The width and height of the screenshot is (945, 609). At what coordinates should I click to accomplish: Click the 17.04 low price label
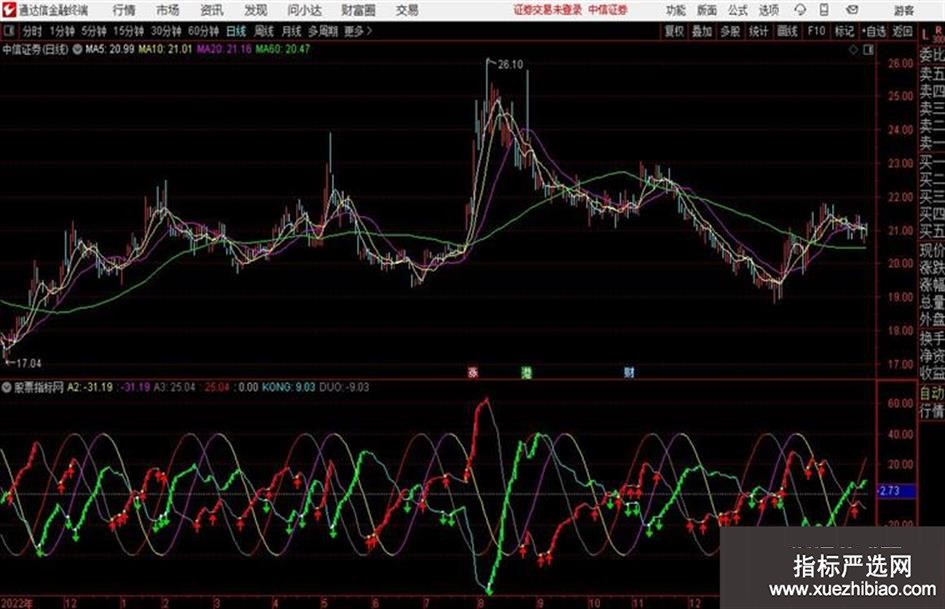point(28,364)
